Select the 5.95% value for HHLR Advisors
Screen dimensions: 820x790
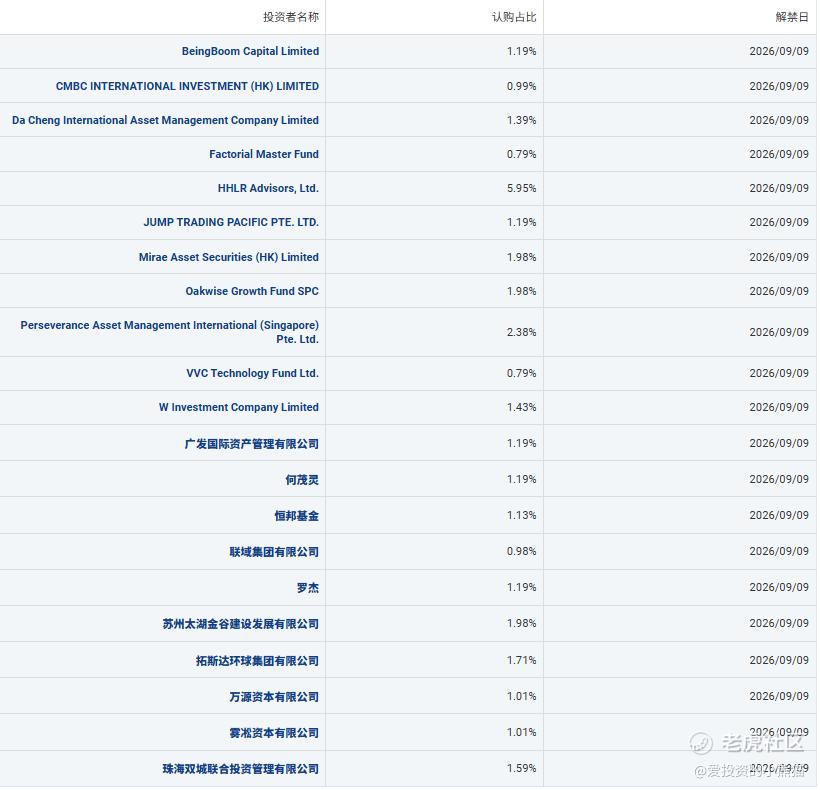[521, 188]
